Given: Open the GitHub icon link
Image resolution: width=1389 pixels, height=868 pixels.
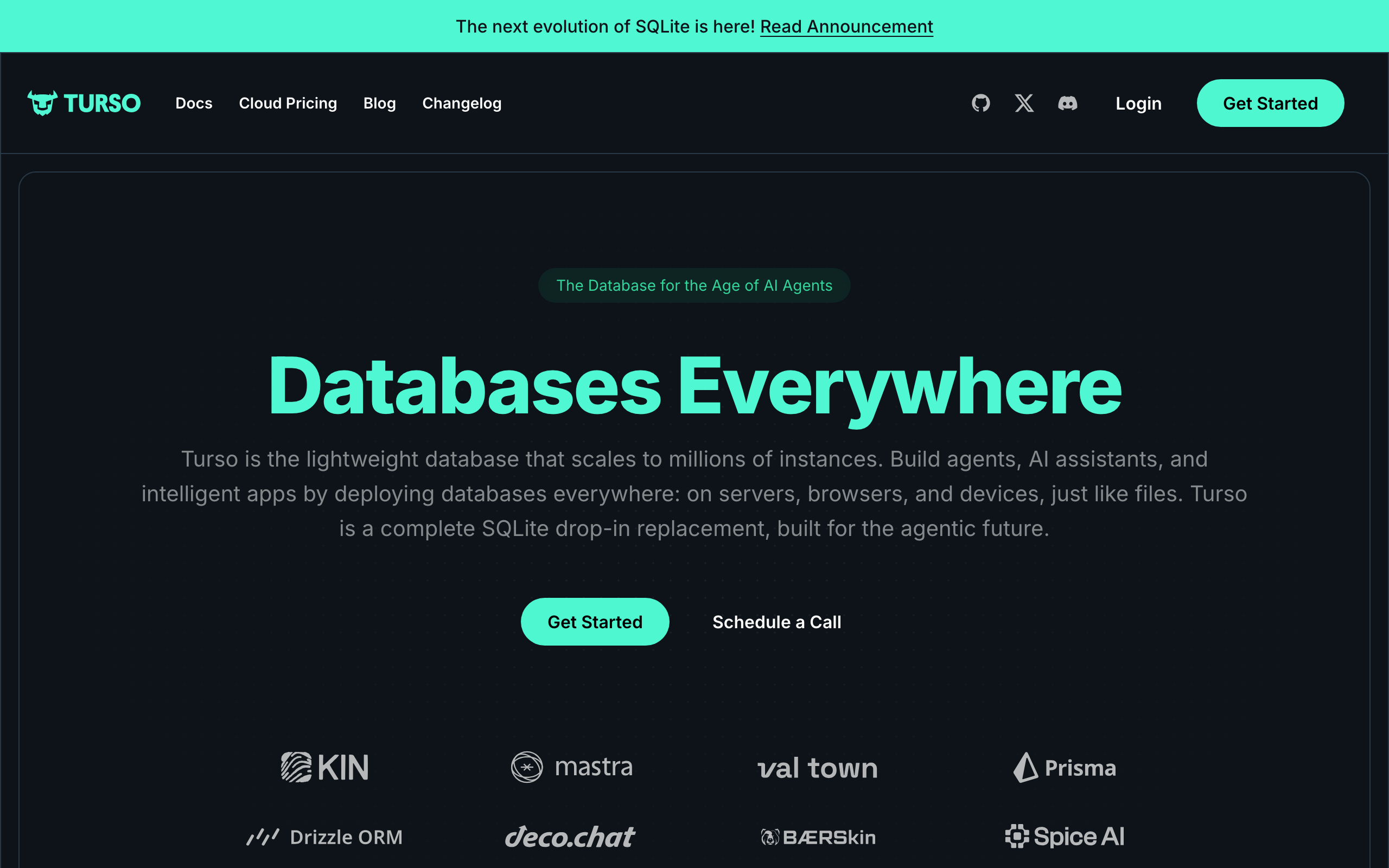Looking at the screenshot, I should point(980,103).
